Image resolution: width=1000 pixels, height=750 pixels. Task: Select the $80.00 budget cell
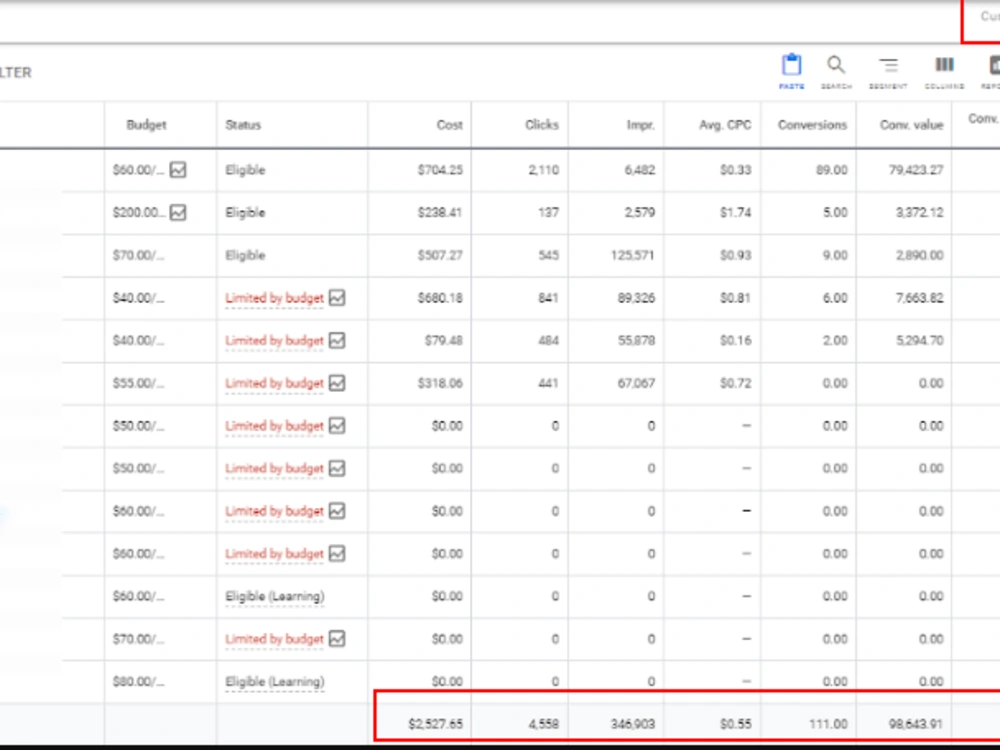(x=138, y=681)
